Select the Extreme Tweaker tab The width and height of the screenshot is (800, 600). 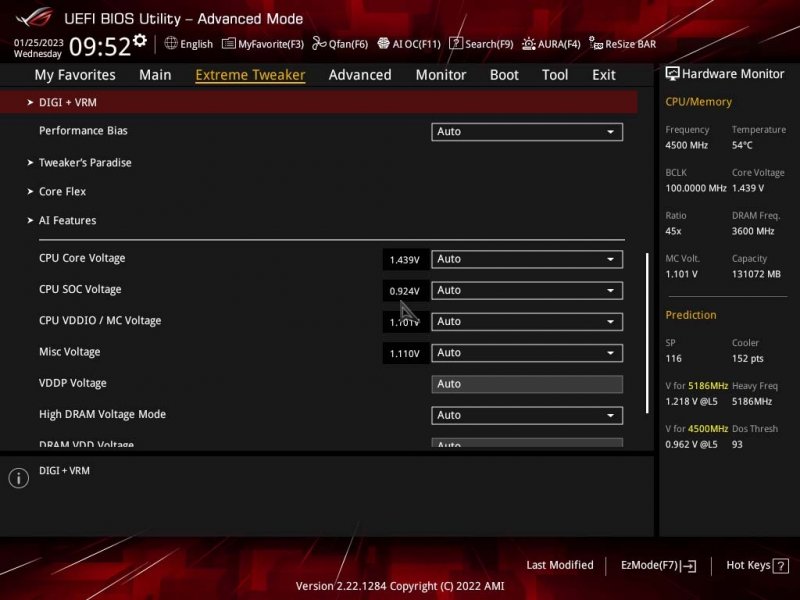(x=250, y=75)
